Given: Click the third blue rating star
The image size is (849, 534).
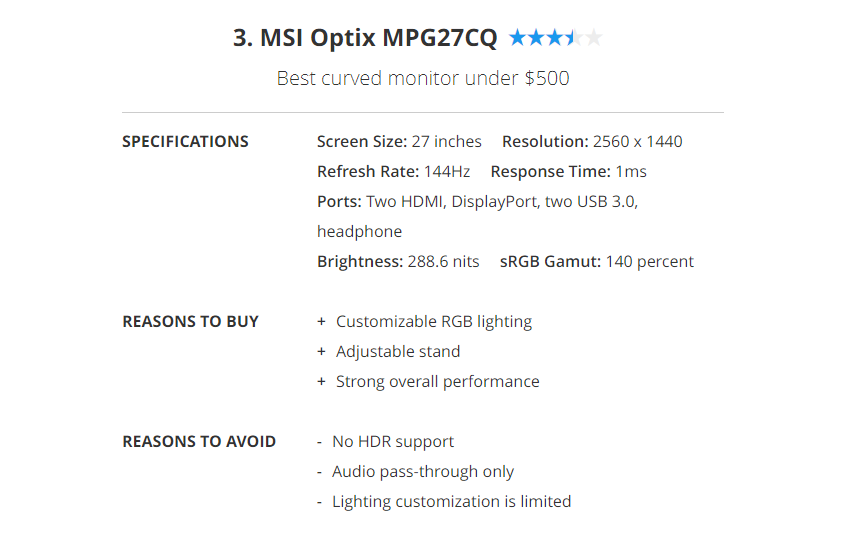Looking at the screenshot, I should [556, 39].
